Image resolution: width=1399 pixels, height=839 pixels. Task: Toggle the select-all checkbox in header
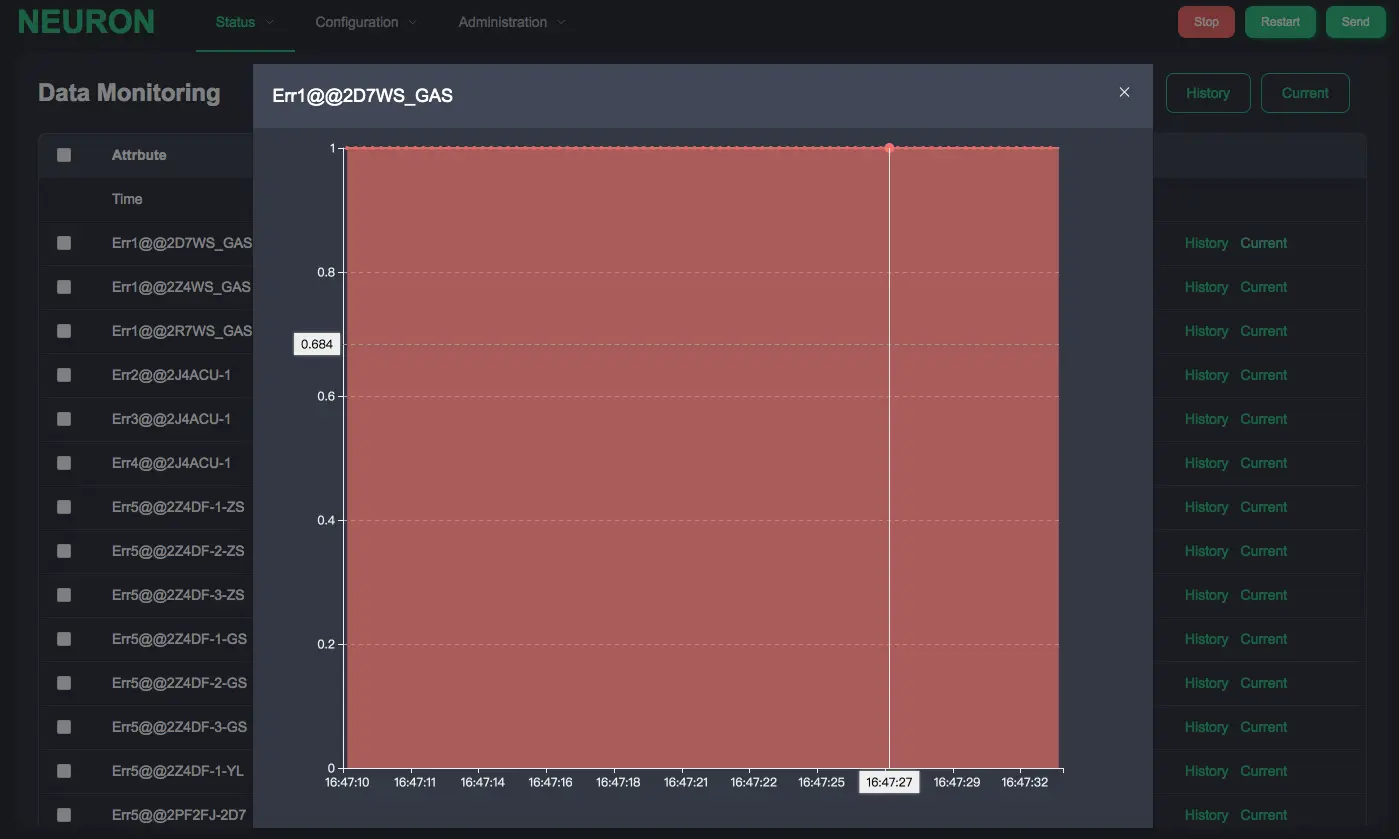click(64, 155)
